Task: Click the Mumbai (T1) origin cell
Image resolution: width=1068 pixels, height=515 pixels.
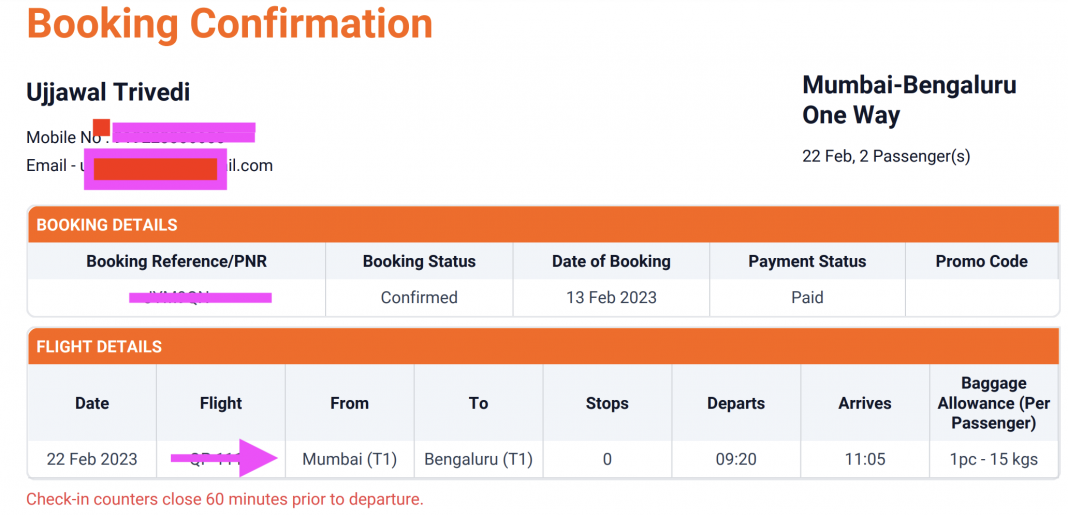Action: tap(350, 460)
